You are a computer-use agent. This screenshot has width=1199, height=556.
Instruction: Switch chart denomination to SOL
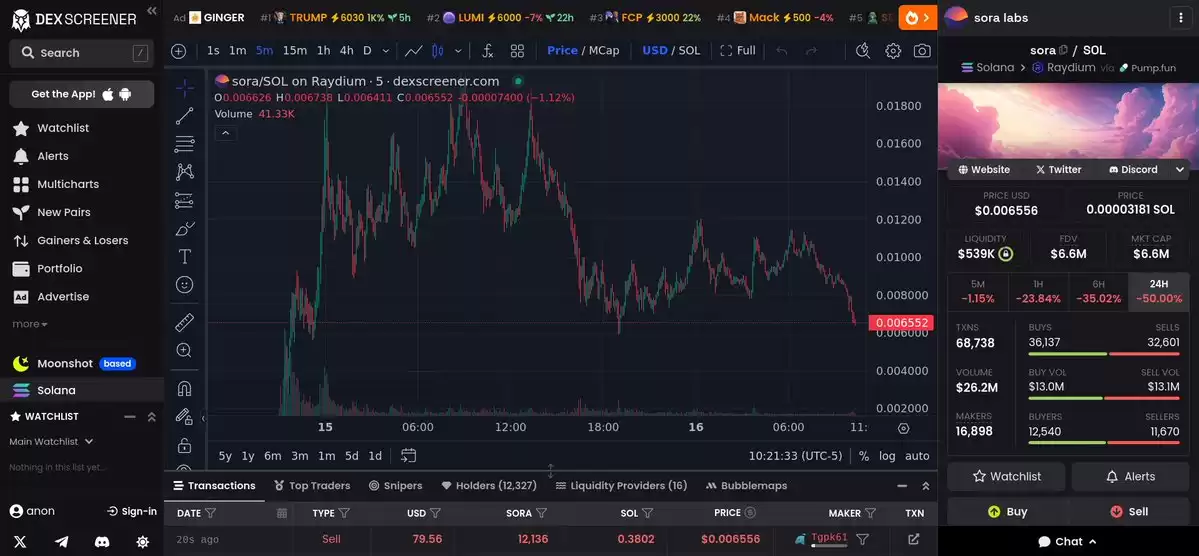click(689, 50)
